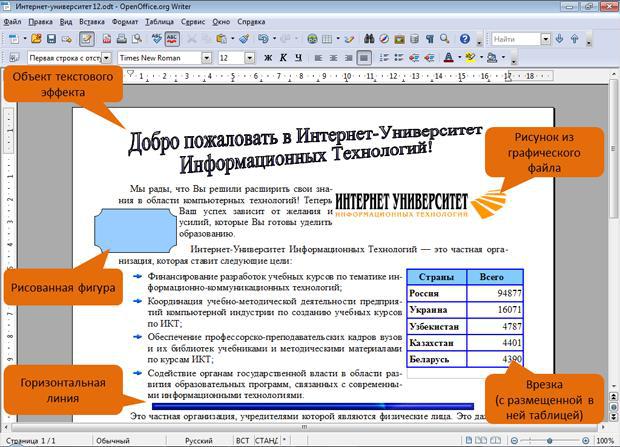Open the Таблица menu
620x447 pixels.
pos(159,22)
